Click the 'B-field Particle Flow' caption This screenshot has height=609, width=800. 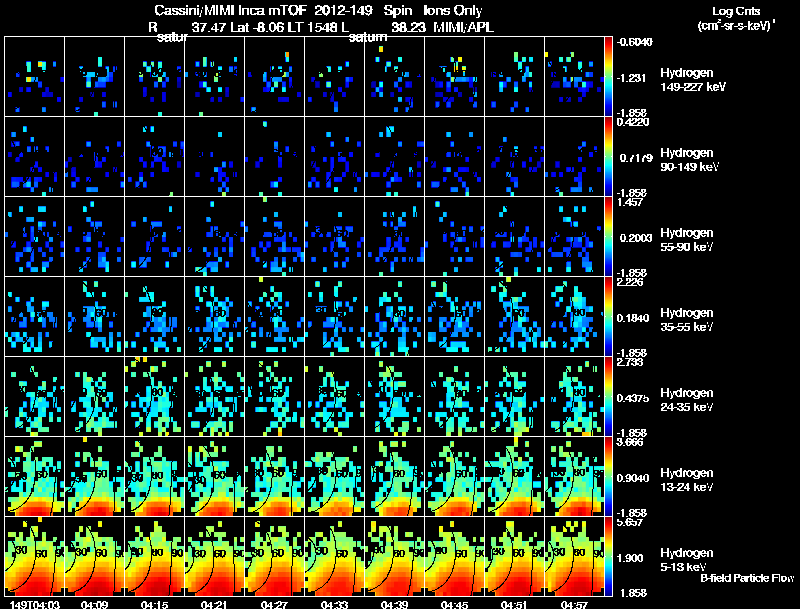(747, 578)
